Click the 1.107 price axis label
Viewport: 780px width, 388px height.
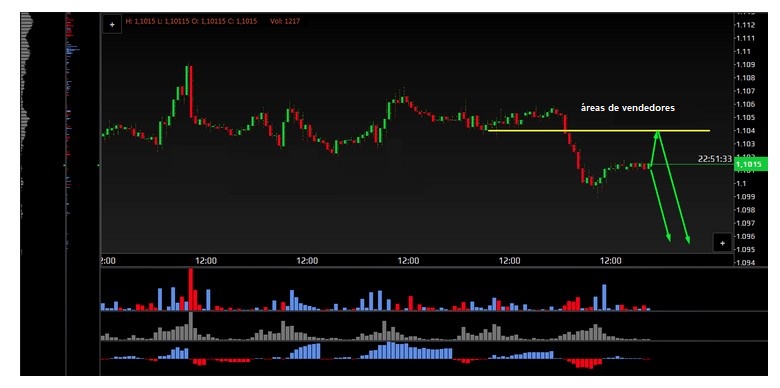coord(746,91)
